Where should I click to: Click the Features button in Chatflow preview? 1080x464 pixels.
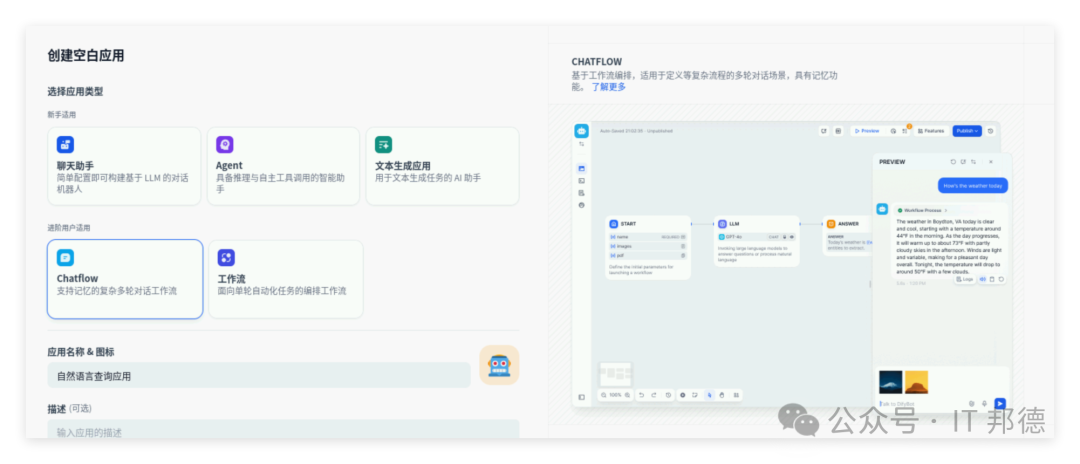click(930, 131)
